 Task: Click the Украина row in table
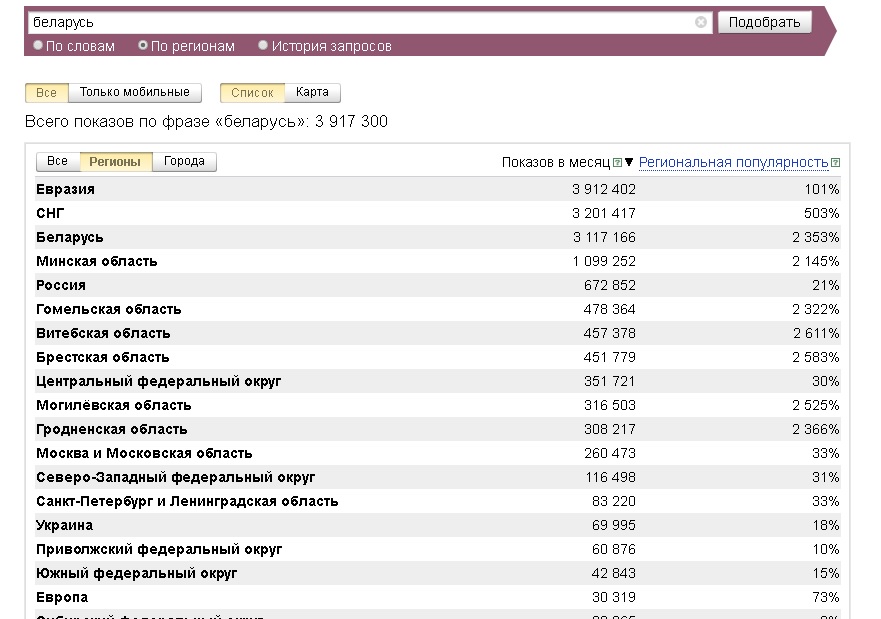pyautogui.click(x=65, y=525)
